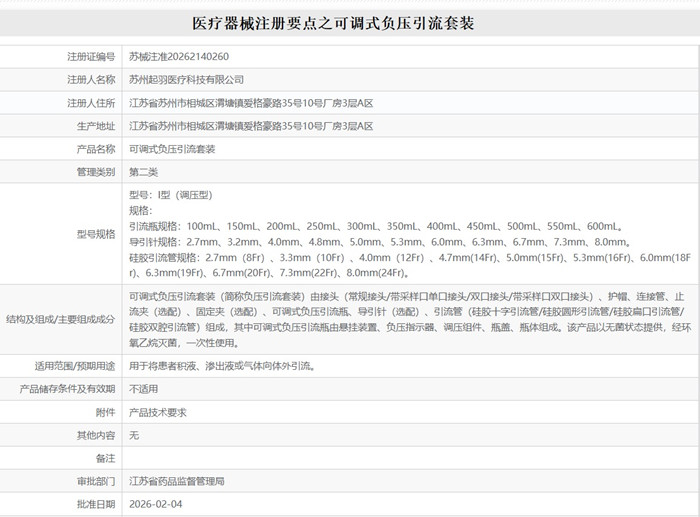Select product name value 可调式负压引流套装

(172, 149)
